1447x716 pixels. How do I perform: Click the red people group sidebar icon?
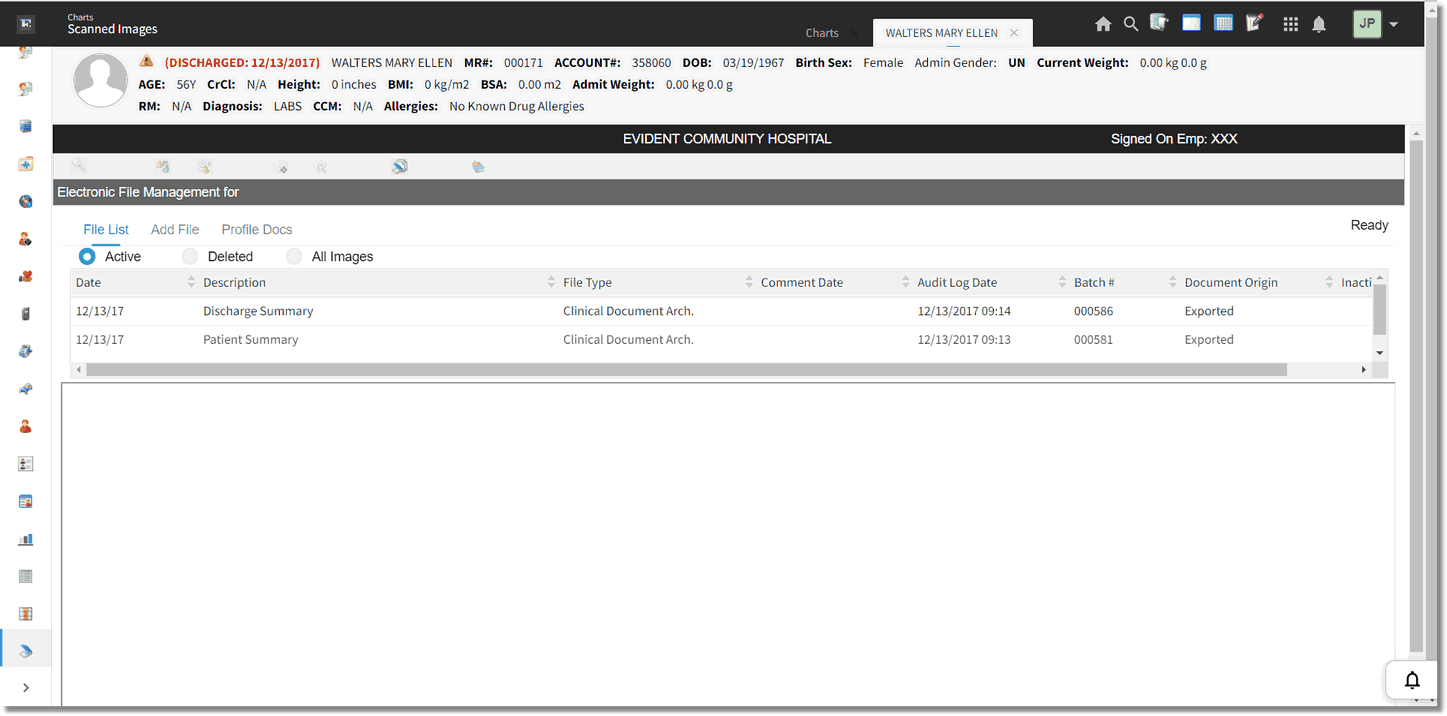click(x=26, y=276)
